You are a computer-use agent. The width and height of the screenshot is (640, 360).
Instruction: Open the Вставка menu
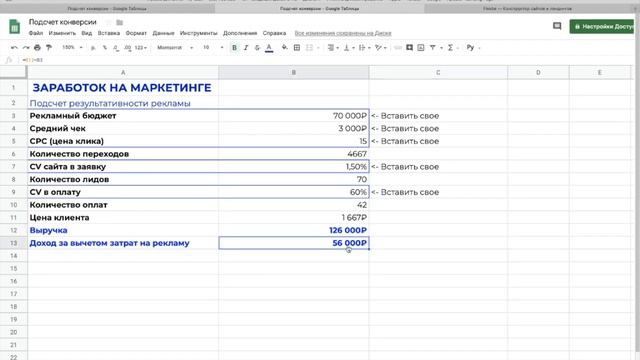point(109,33)
